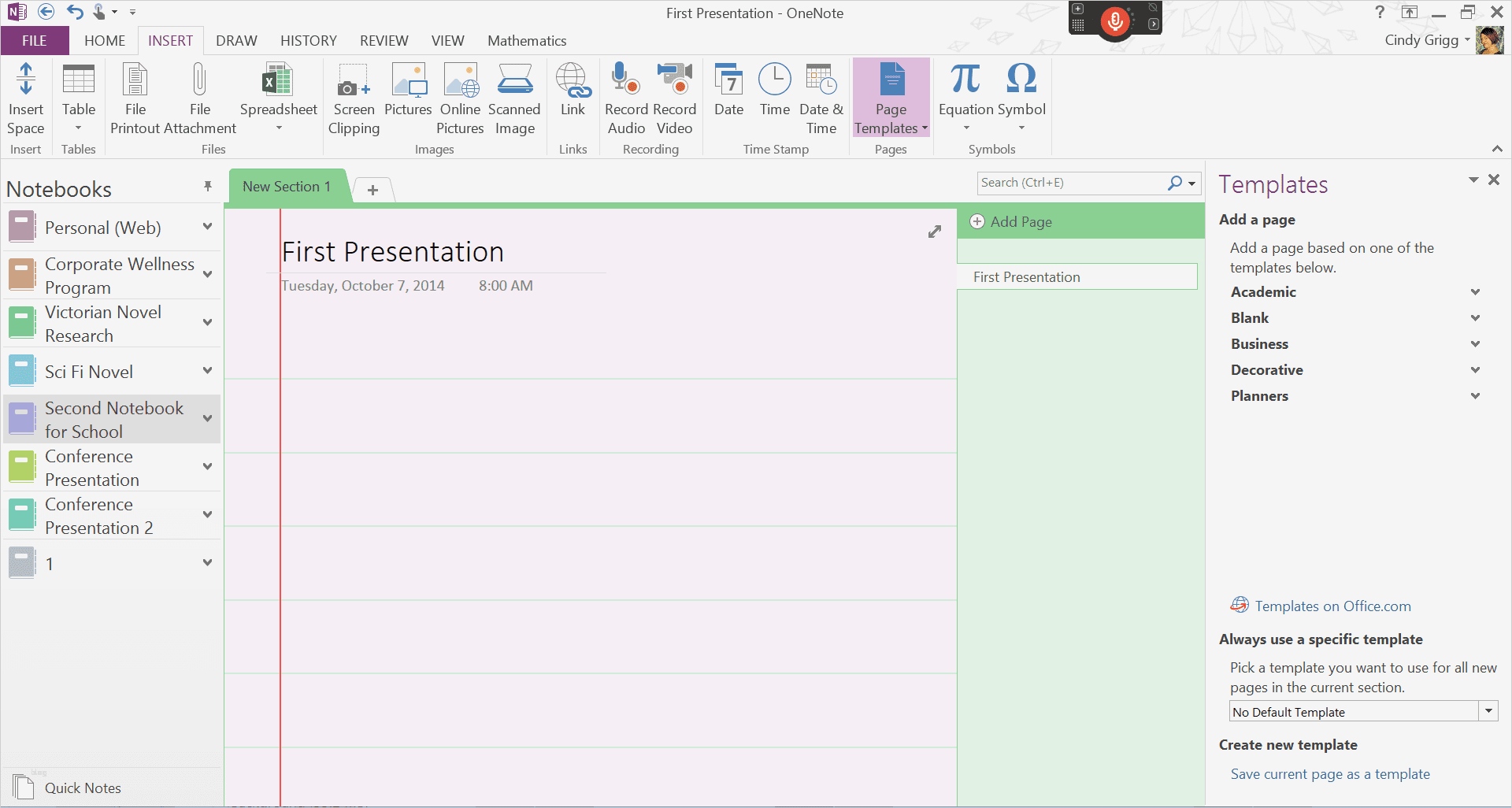The width and height of the screenshot is (1512, 808).
Task: Click the search magnifier icon
Action: click(1175, 183)
